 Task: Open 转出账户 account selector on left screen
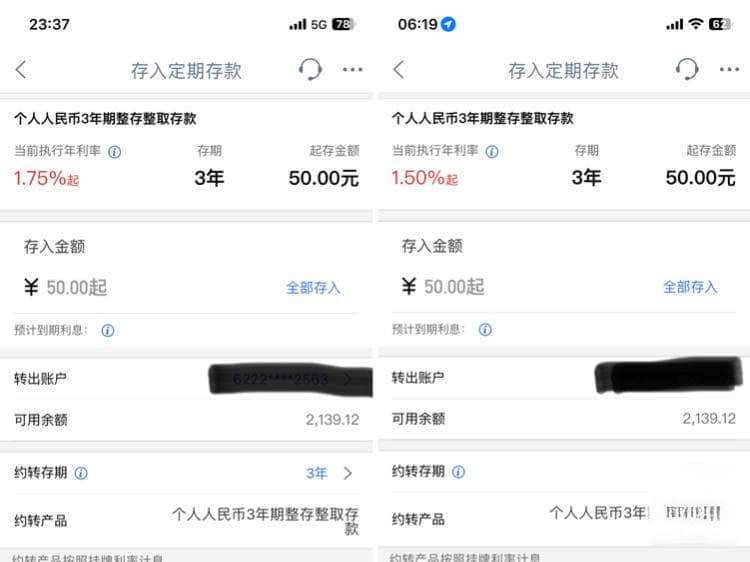[187, 379]
